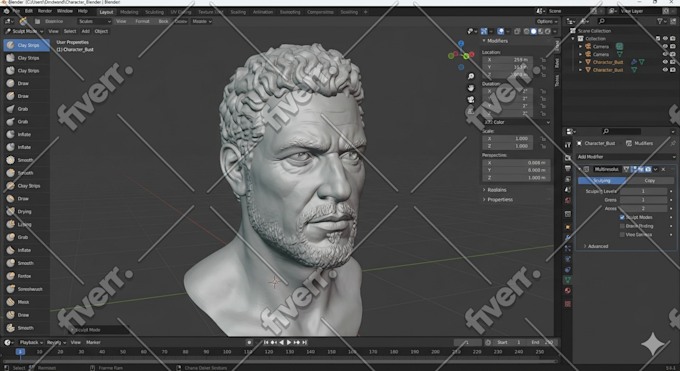Click the camera view icon in viewport

471,100
